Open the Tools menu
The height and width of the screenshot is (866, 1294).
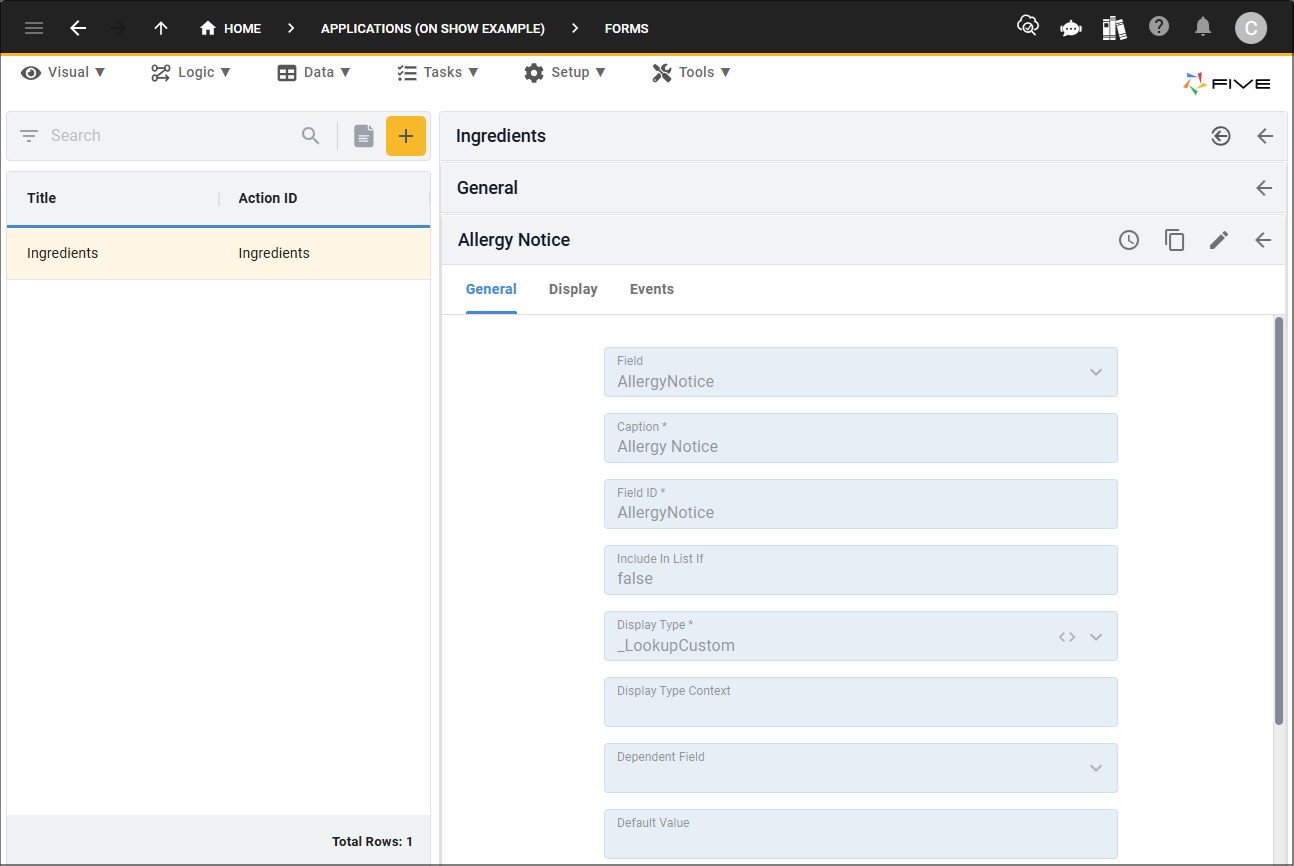tap(692, 72)
